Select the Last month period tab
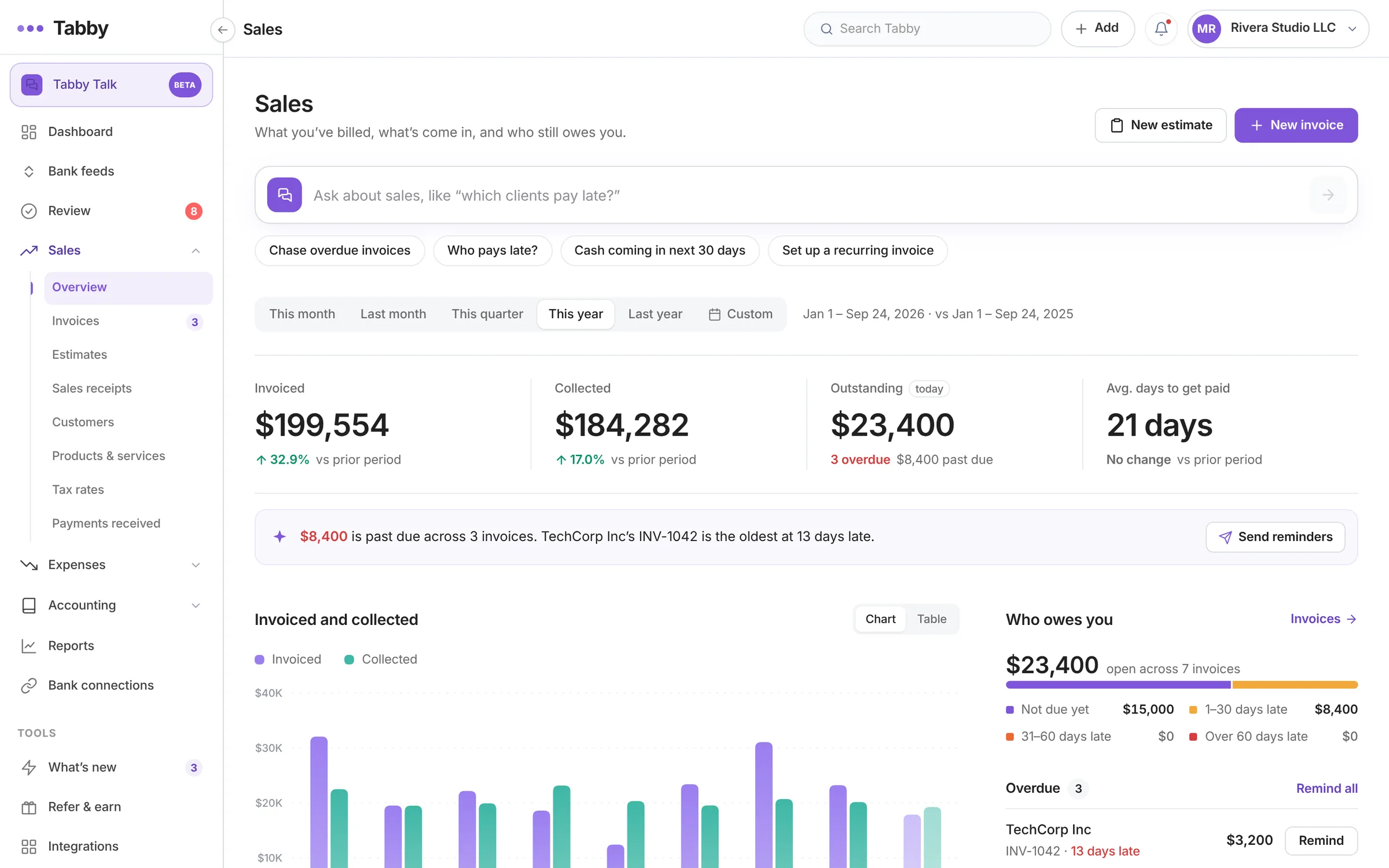This screenshot has width=1389, height=868. 393,314
